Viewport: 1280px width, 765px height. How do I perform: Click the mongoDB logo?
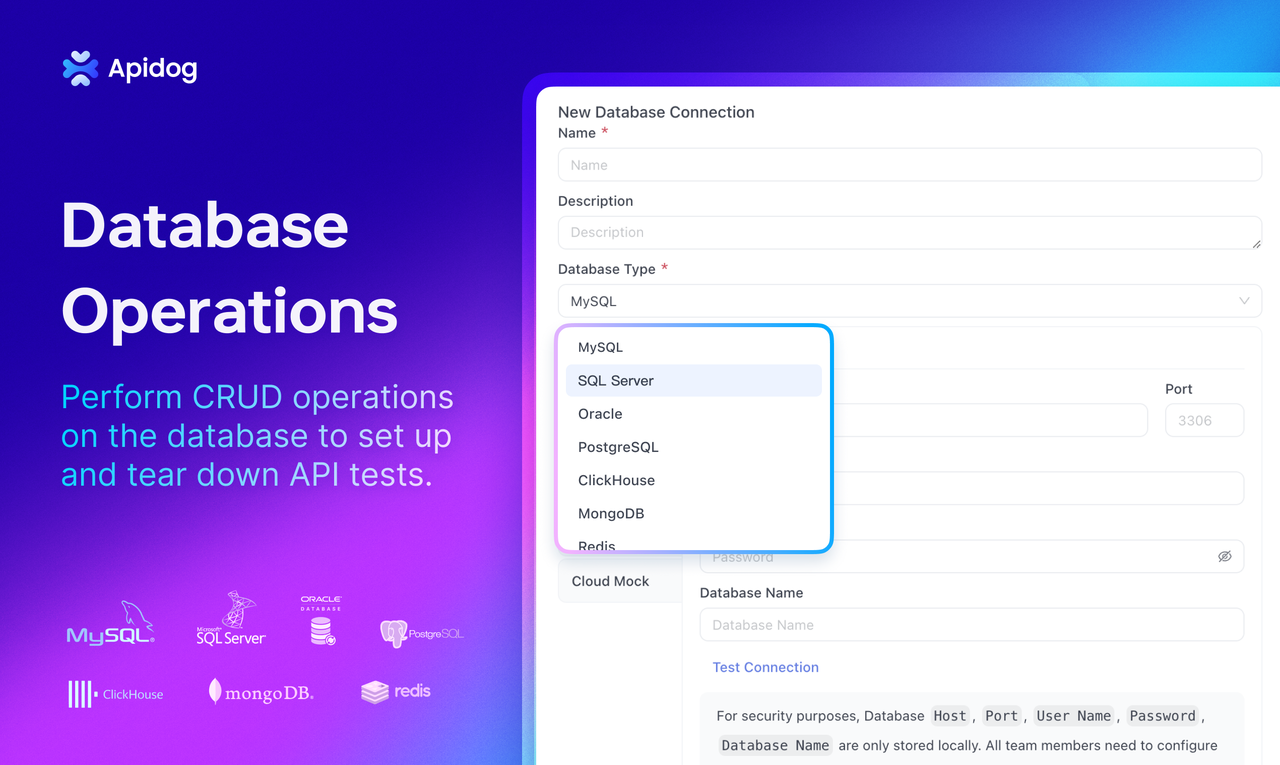coord(261,692)
